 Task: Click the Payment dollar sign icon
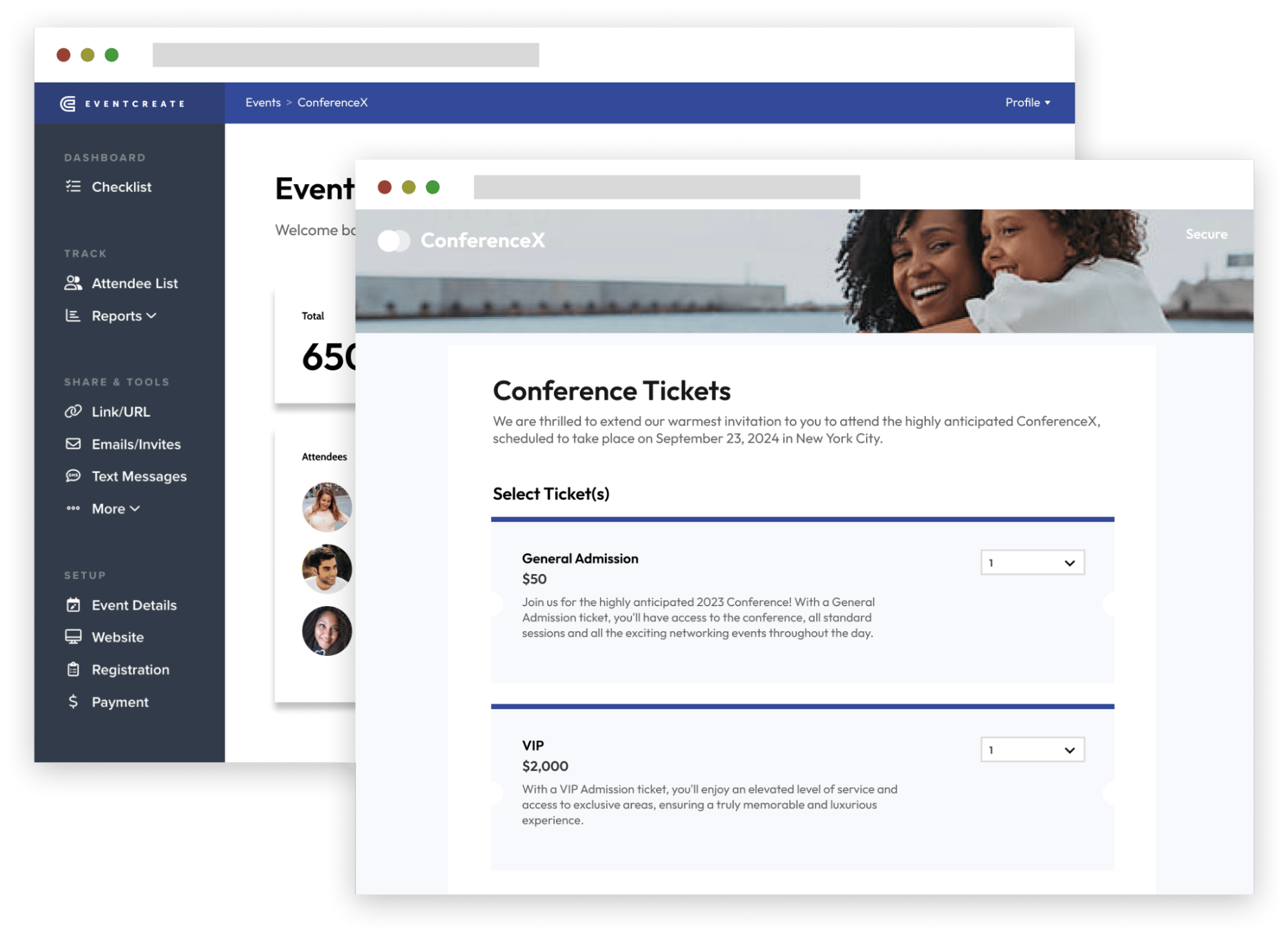coord(73,702)
